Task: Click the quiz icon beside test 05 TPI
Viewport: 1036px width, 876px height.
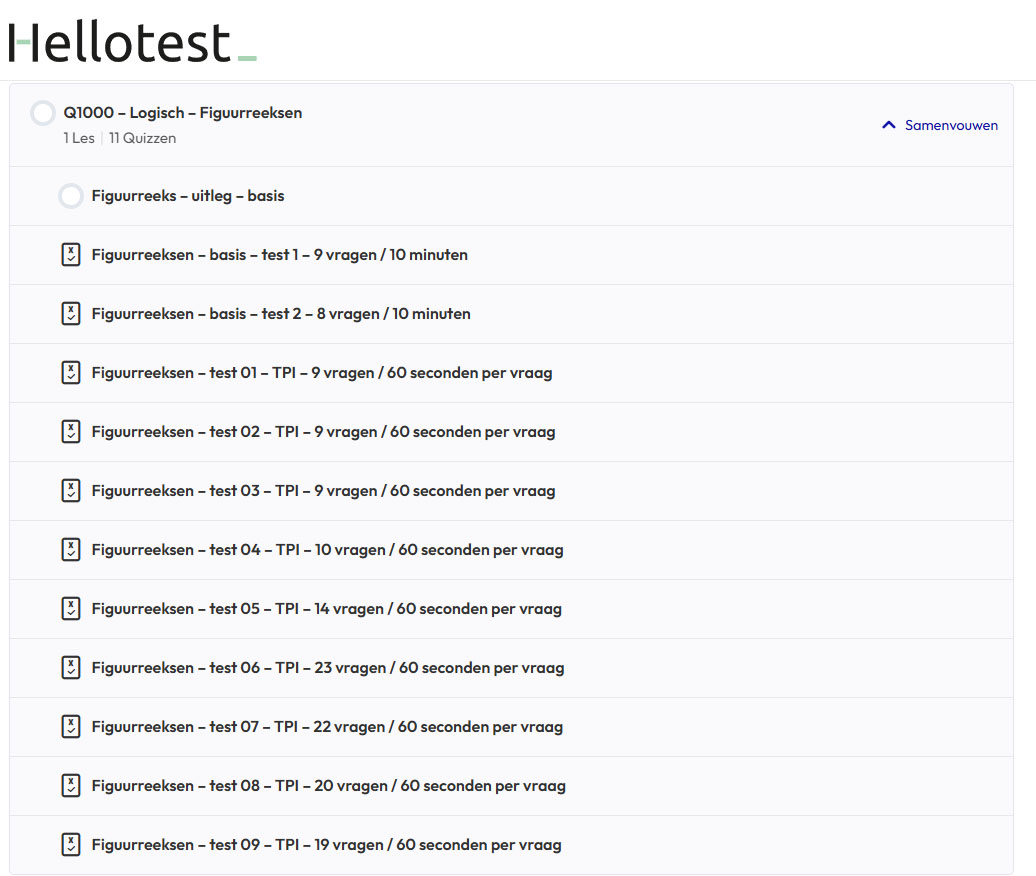Action: pos(70,609)
